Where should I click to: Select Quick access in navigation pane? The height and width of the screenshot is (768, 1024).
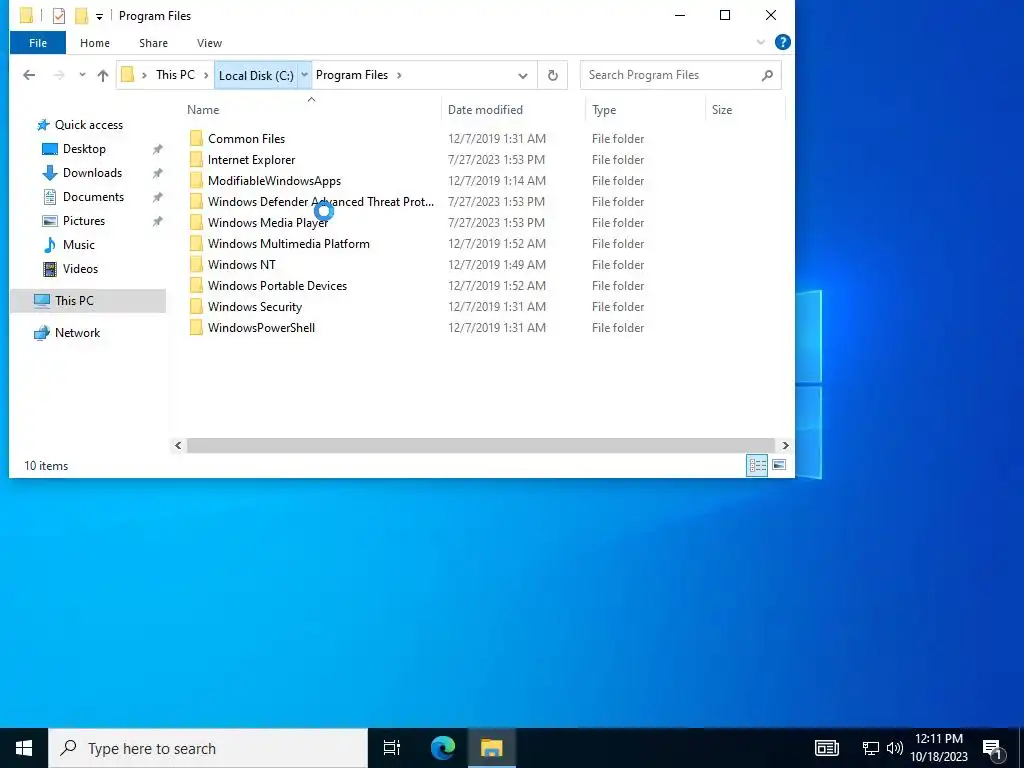(x=89, y=125)
